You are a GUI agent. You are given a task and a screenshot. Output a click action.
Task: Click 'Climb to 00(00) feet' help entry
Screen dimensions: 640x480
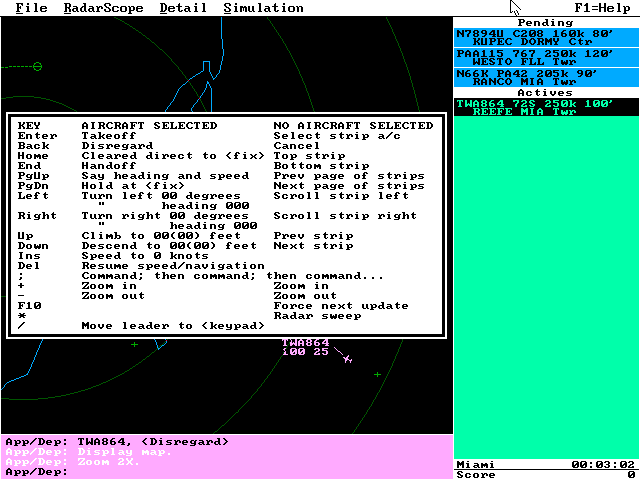pyautogui.click(x=161, y=236)
